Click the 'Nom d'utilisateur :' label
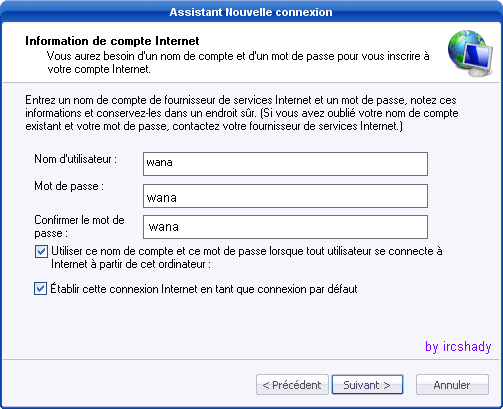503x409 pixels. point(76,159)
